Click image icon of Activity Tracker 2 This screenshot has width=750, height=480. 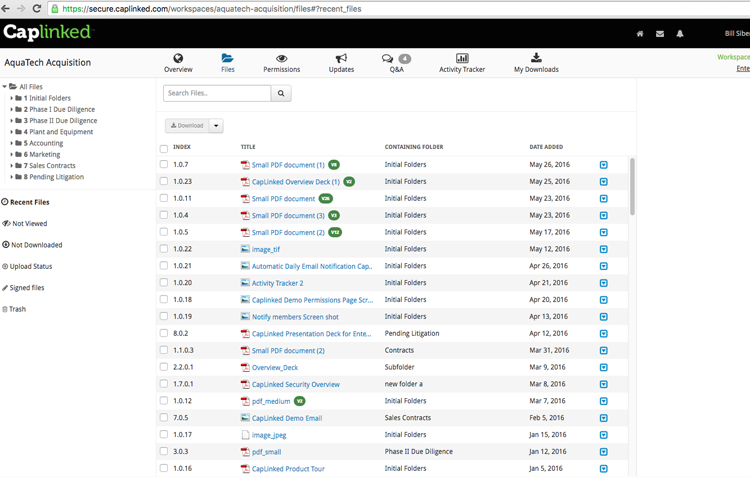tap(245, 283)
